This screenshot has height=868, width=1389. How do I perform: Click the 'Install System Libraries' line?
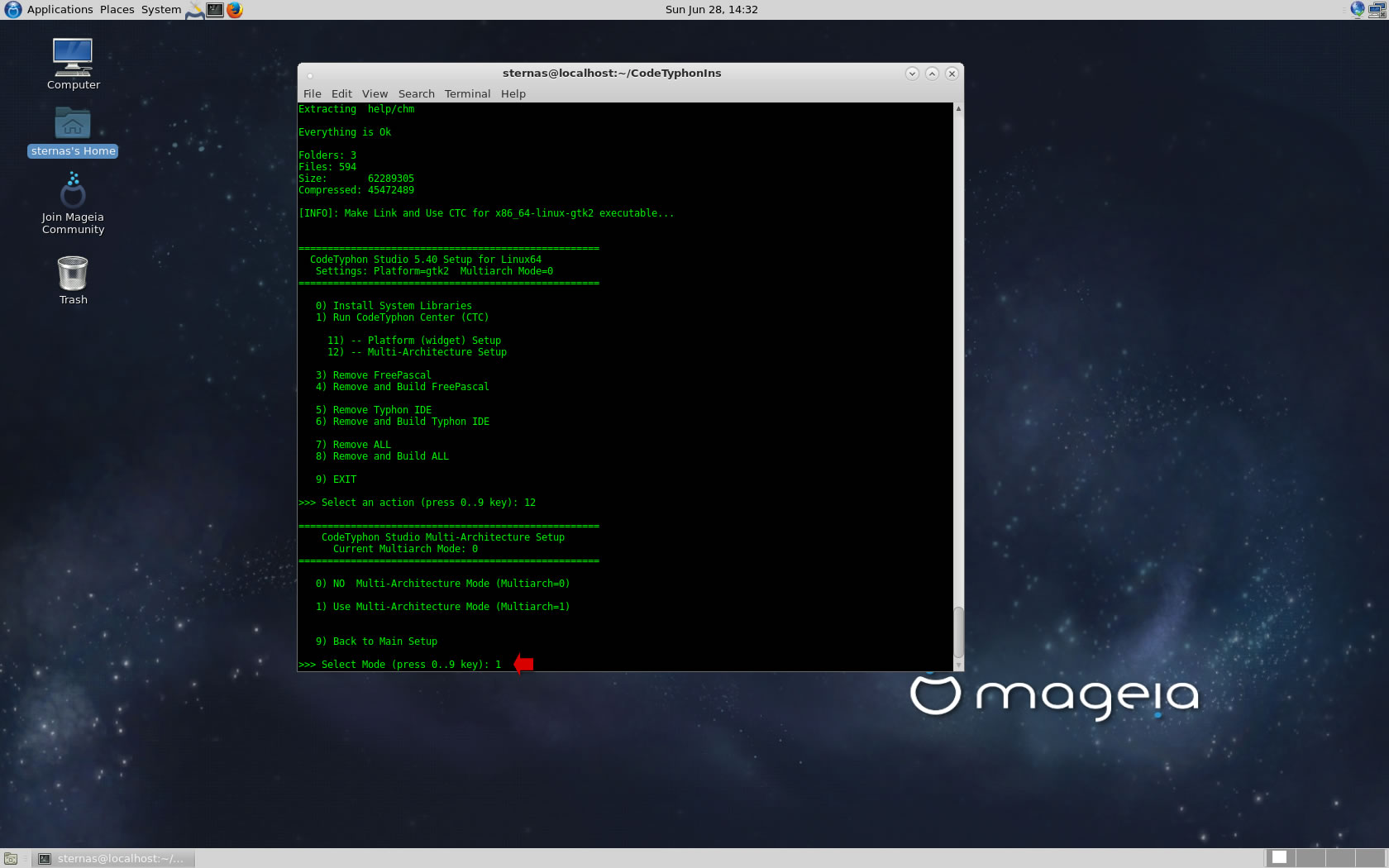coord(394,306)
